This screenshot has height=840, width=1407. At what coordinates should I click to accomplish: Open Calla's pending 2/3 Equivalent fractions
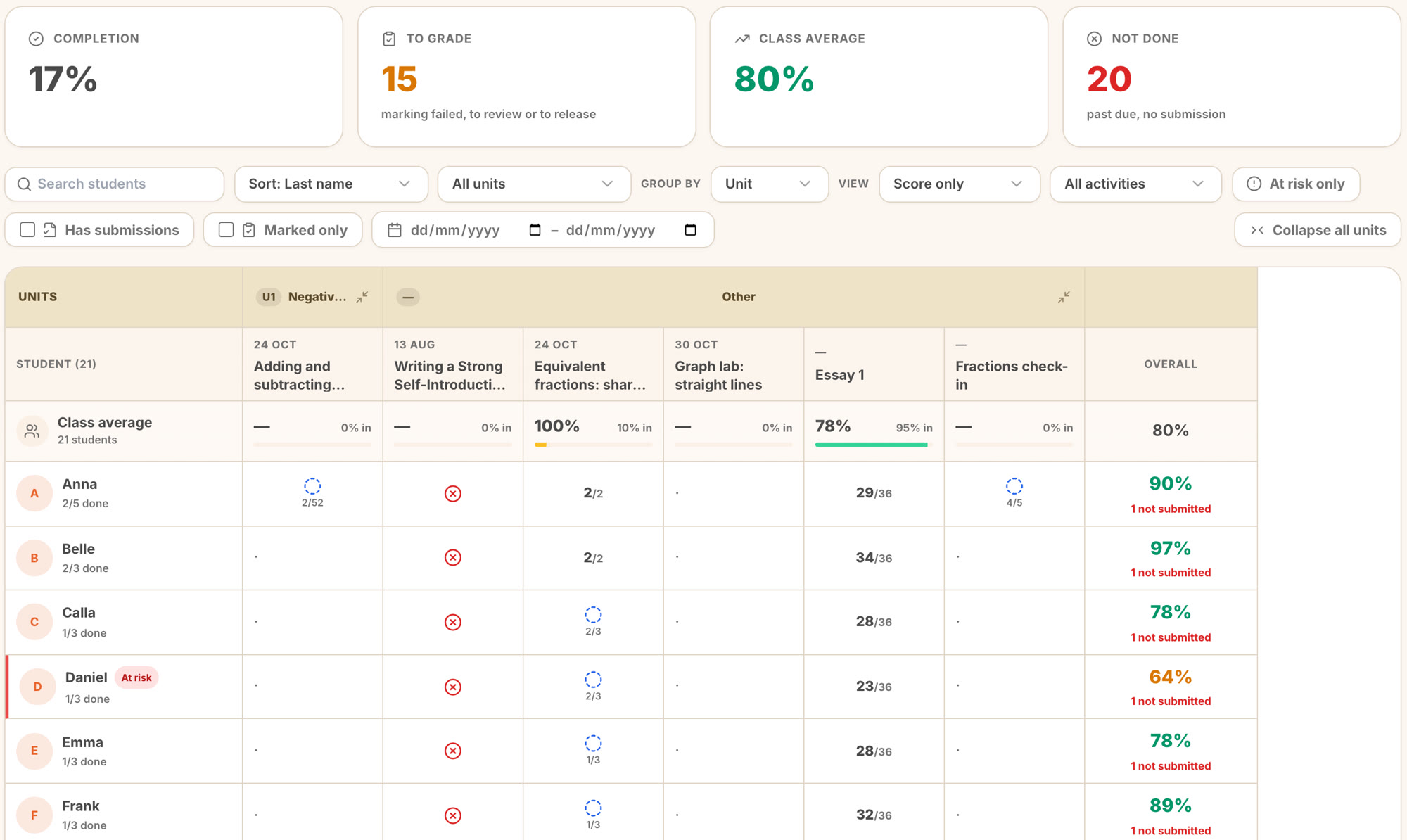(x=593, y=621)
